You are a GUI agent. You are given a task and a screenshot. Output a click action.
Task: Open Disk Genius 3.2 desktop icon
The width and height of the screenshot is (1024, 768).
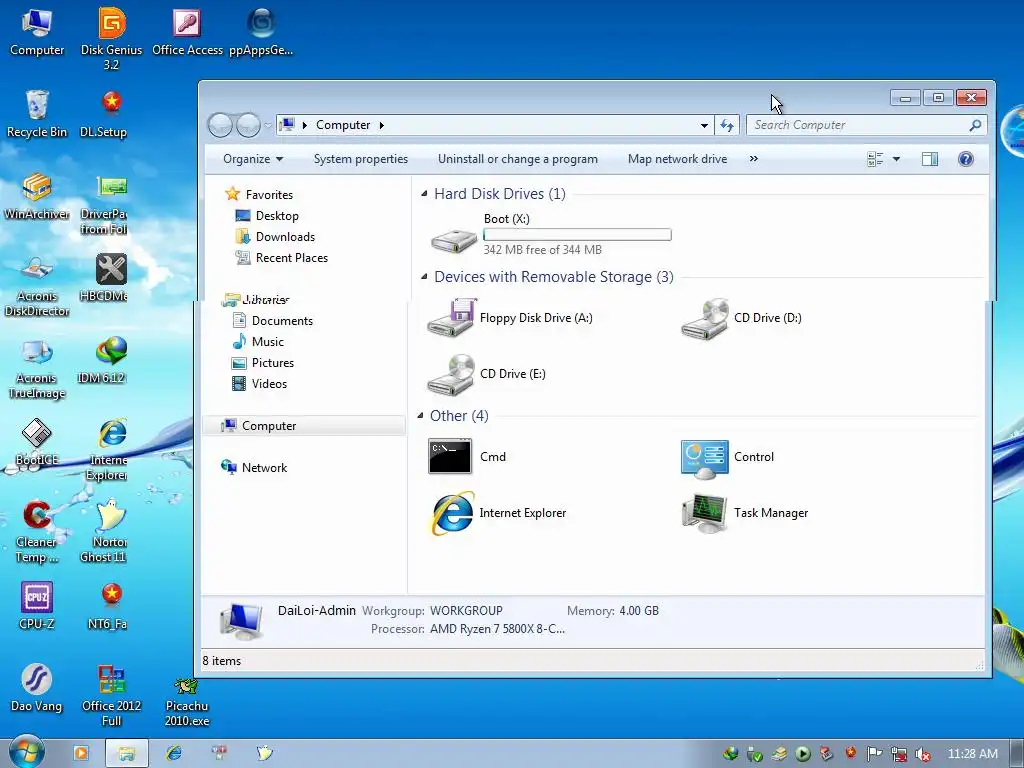pos(112,39)
